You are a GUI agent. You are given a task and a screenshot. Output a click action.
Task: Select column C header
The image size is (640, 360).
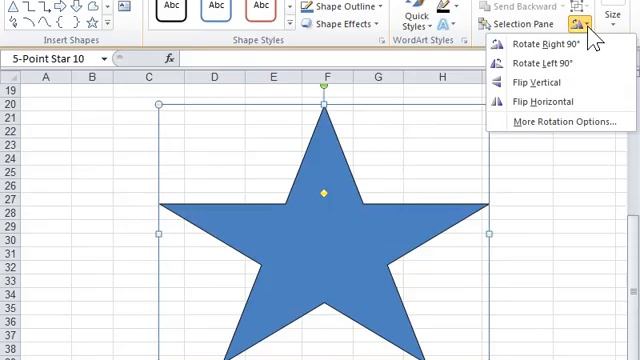pos(149,77)
